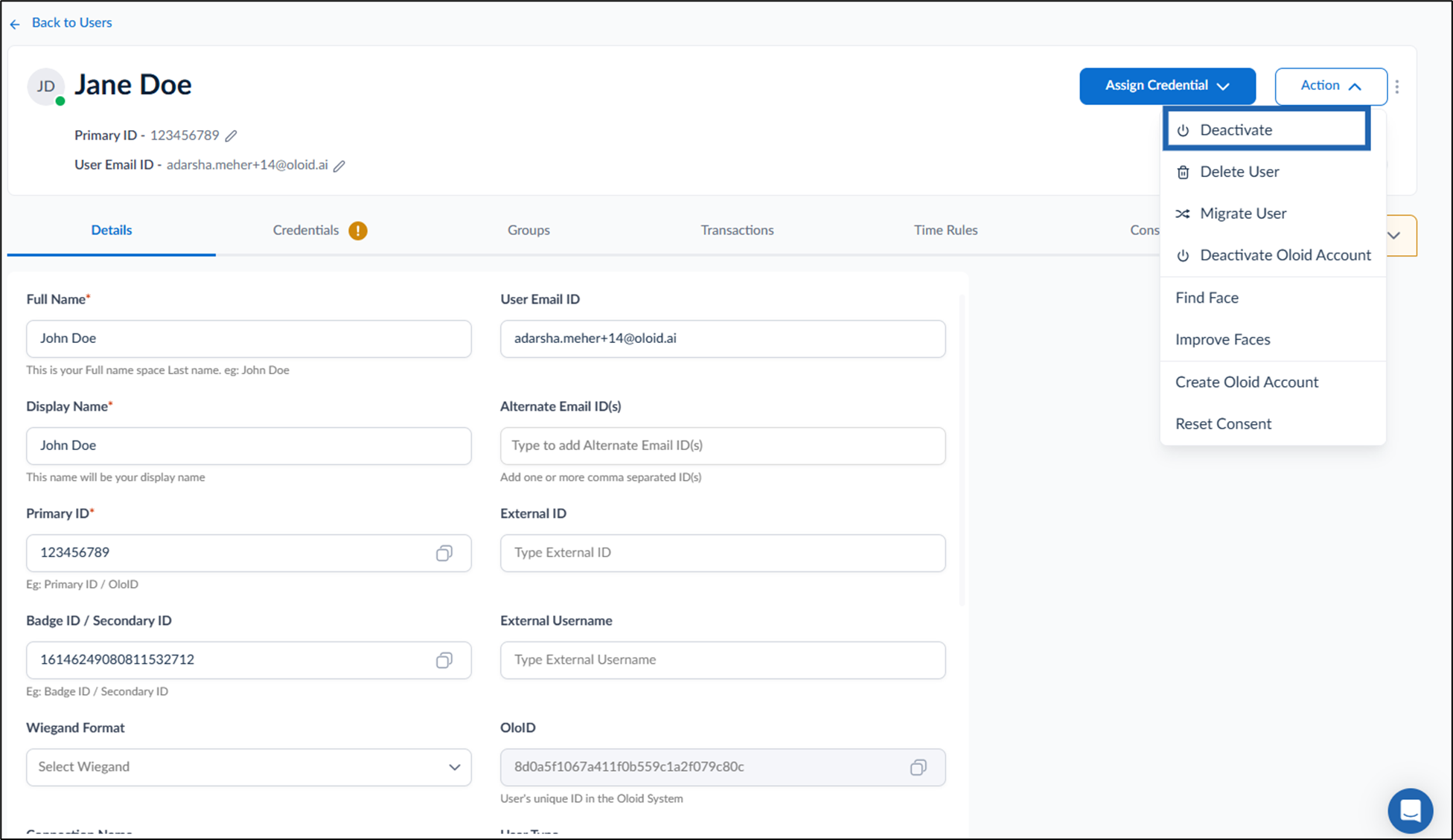
Task: Click the External ID input field
Action: point(723,553)
